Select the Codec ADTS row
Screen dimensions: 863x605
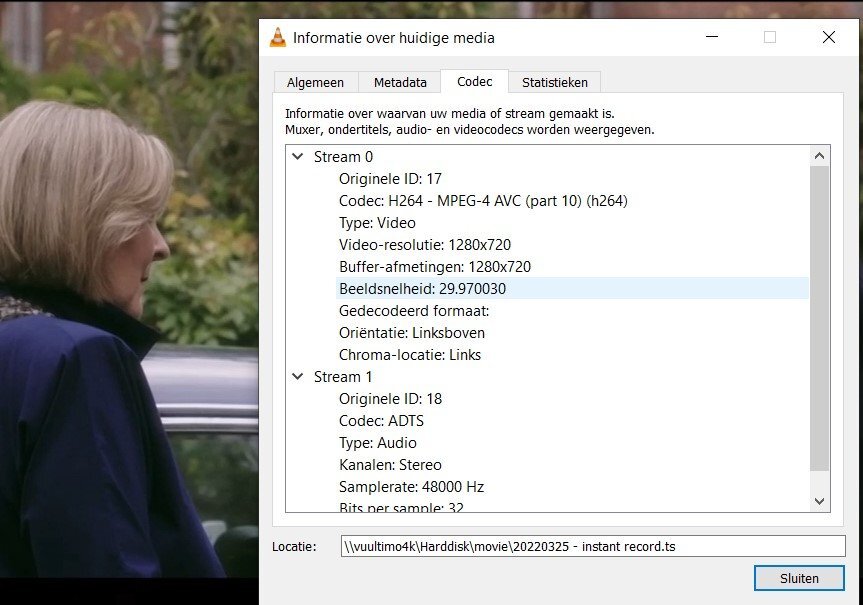(x=381, y=421)
